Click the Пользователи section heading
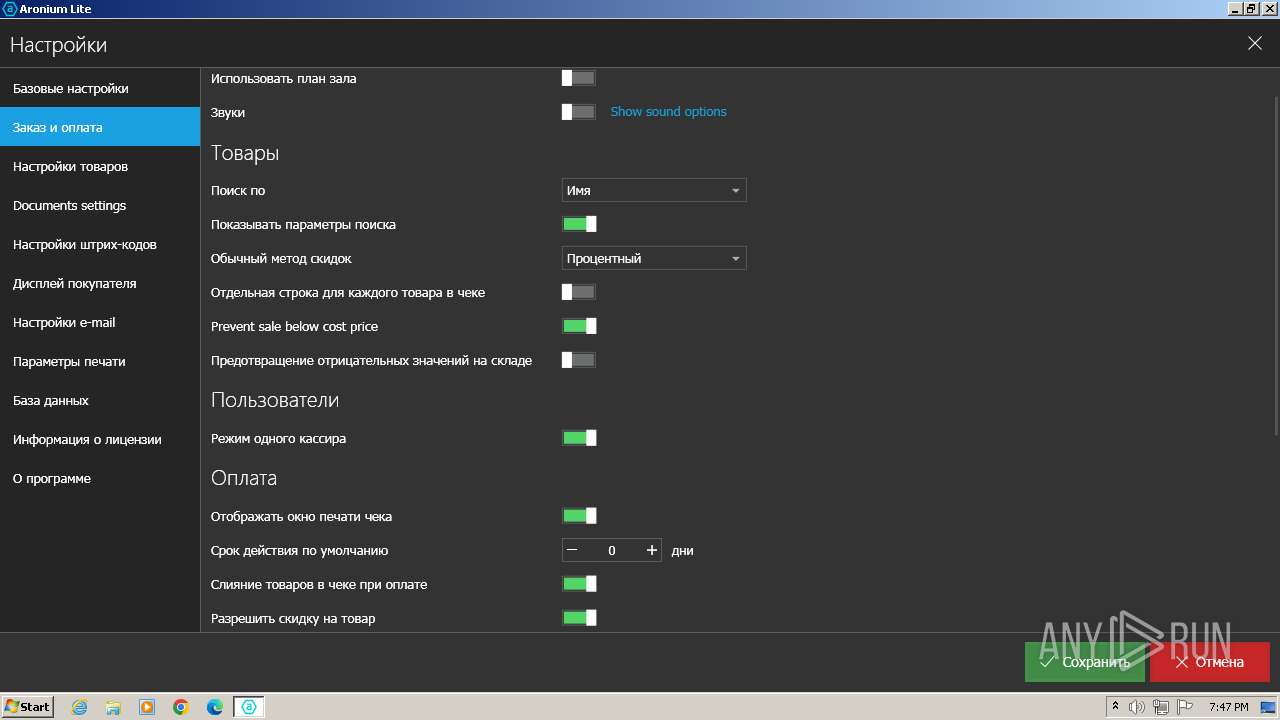The height and width of the screenshot is (720, 1280). tap(275, 400)
